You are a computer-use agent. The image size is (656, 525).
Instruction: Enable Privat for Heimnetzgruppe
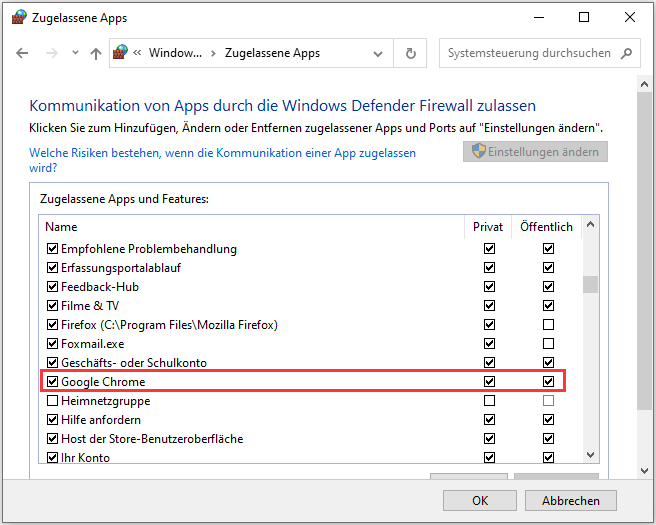point(489,401)
